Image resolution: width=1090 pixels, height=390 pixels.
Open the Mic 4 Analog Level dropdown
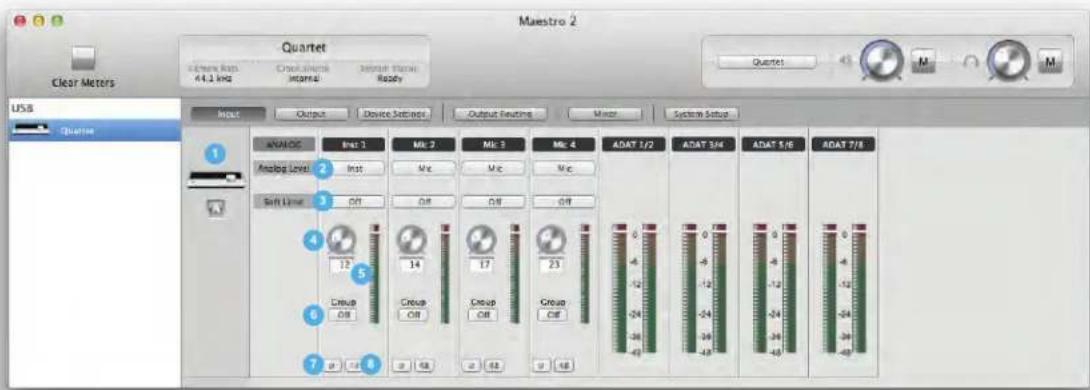pos(564,168)
